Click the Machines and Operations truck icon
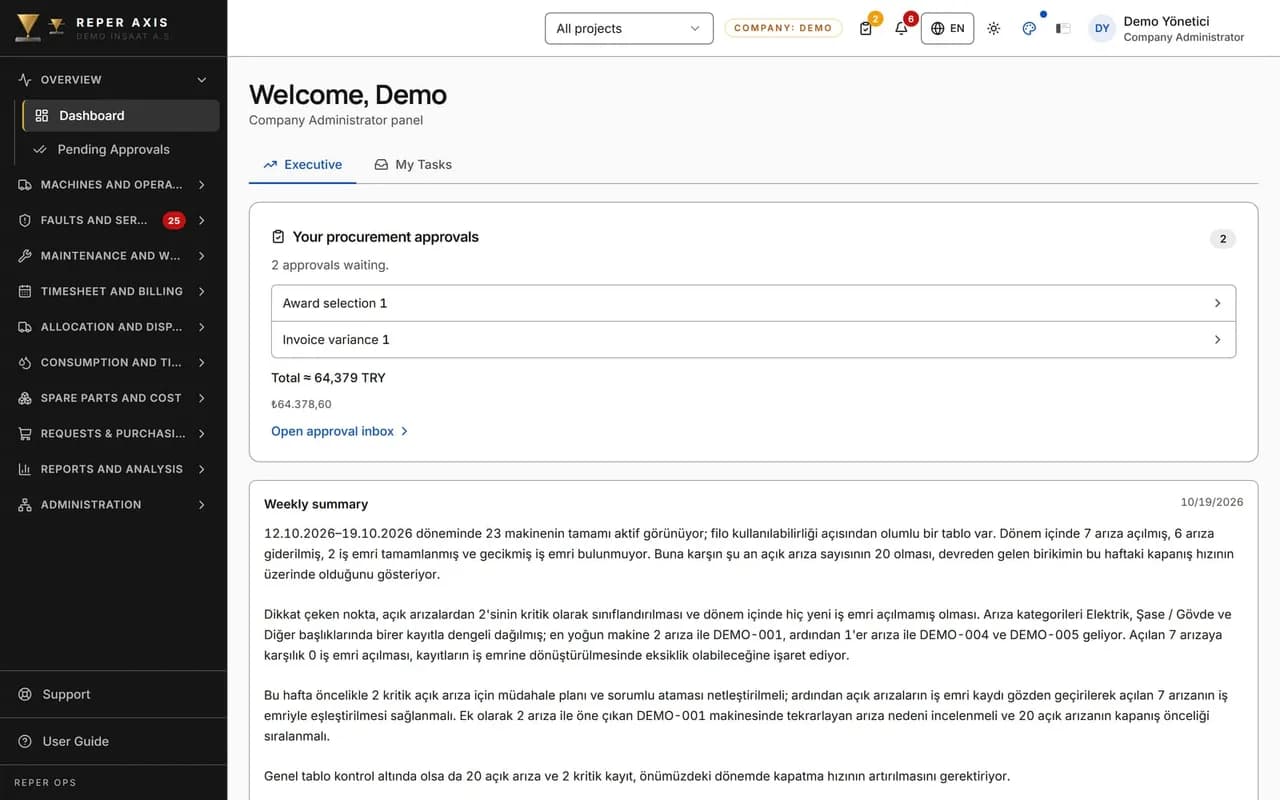The width and height of the screenshot is (1280, 800). (x=25, y=185)
